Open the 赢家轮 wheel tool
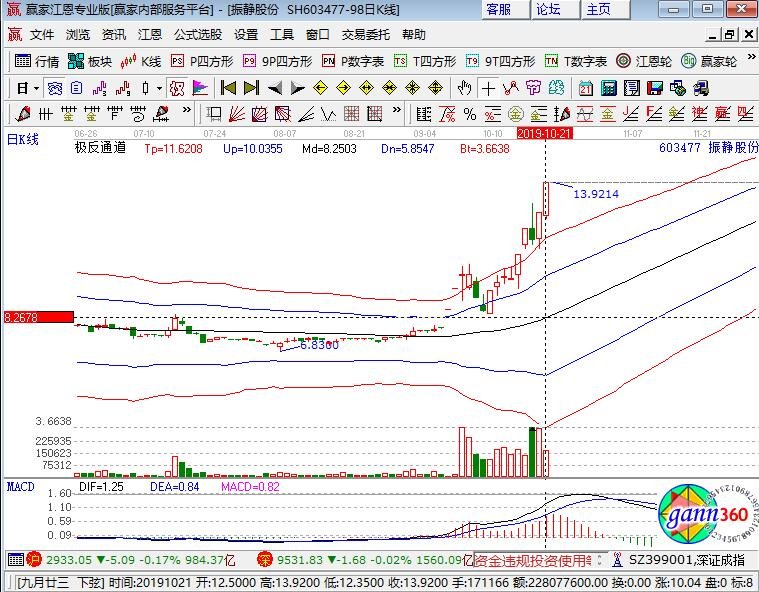This screenshot has height=592, width=759. pos(709,61)
